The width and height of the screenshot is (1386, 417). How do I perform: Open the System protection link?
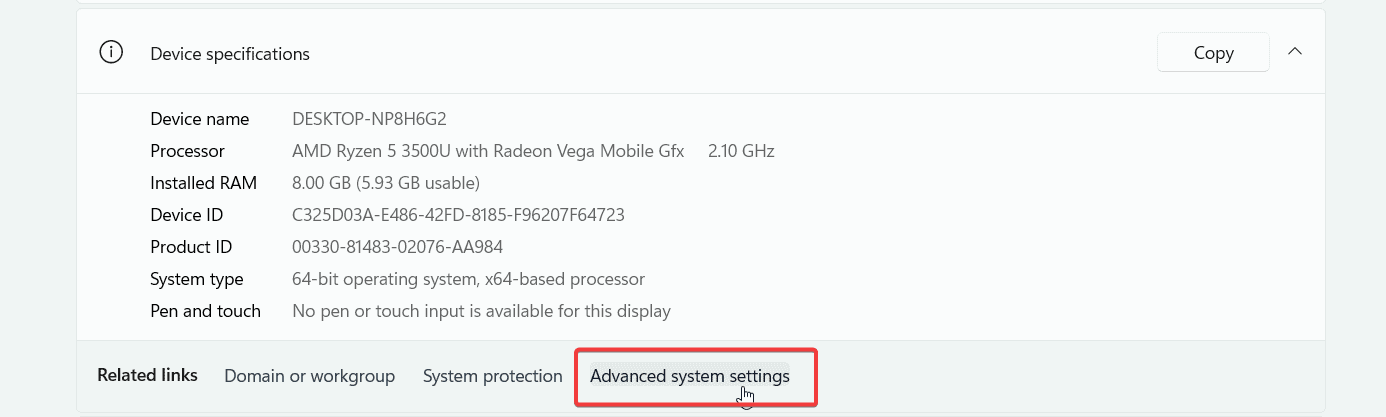click(492, 376)
